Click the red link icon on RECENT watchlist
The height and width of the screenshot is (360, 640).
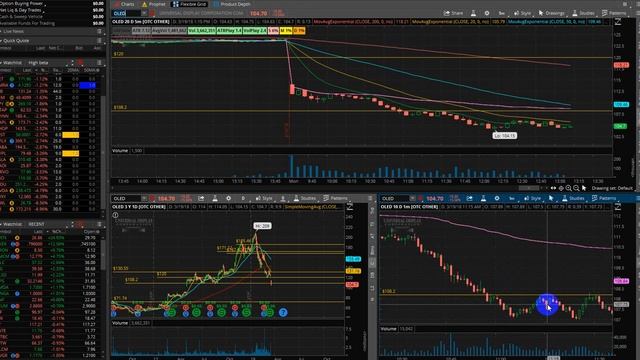[80, 224]
